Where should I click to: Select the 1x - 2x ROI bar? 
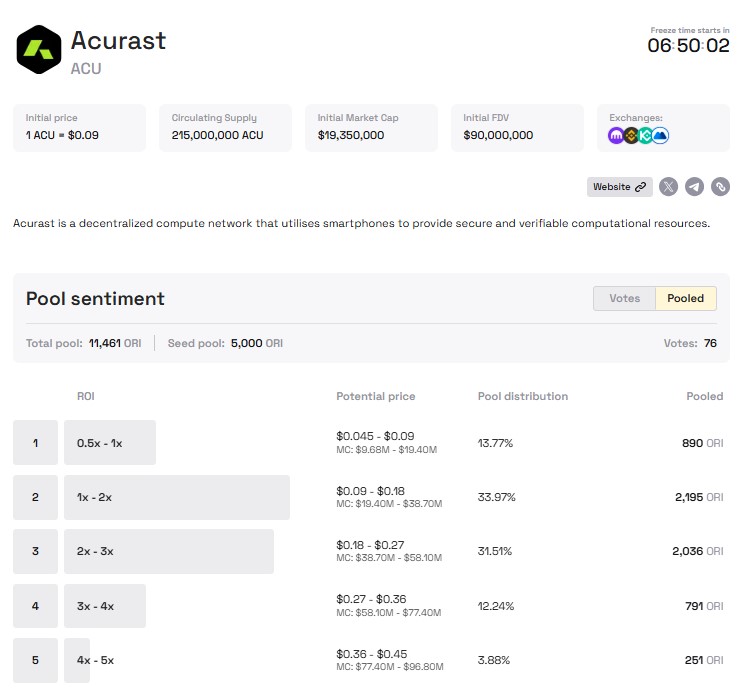177,497
